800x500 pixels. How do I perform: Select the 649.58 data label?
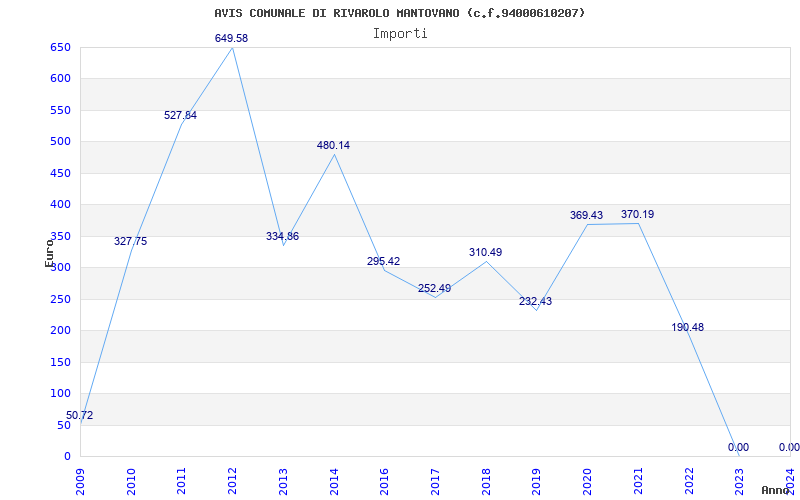(x=231, y=38)
